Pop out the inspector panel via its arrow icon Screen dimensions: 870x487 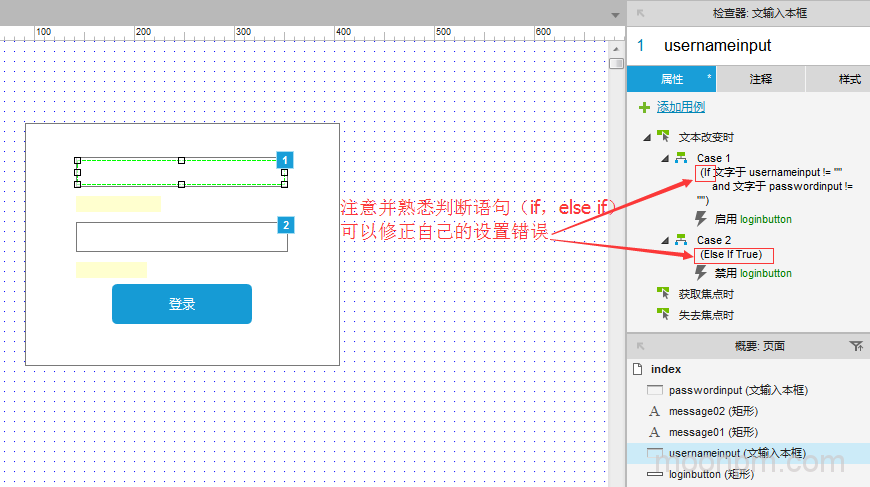(x=640, y=13)
